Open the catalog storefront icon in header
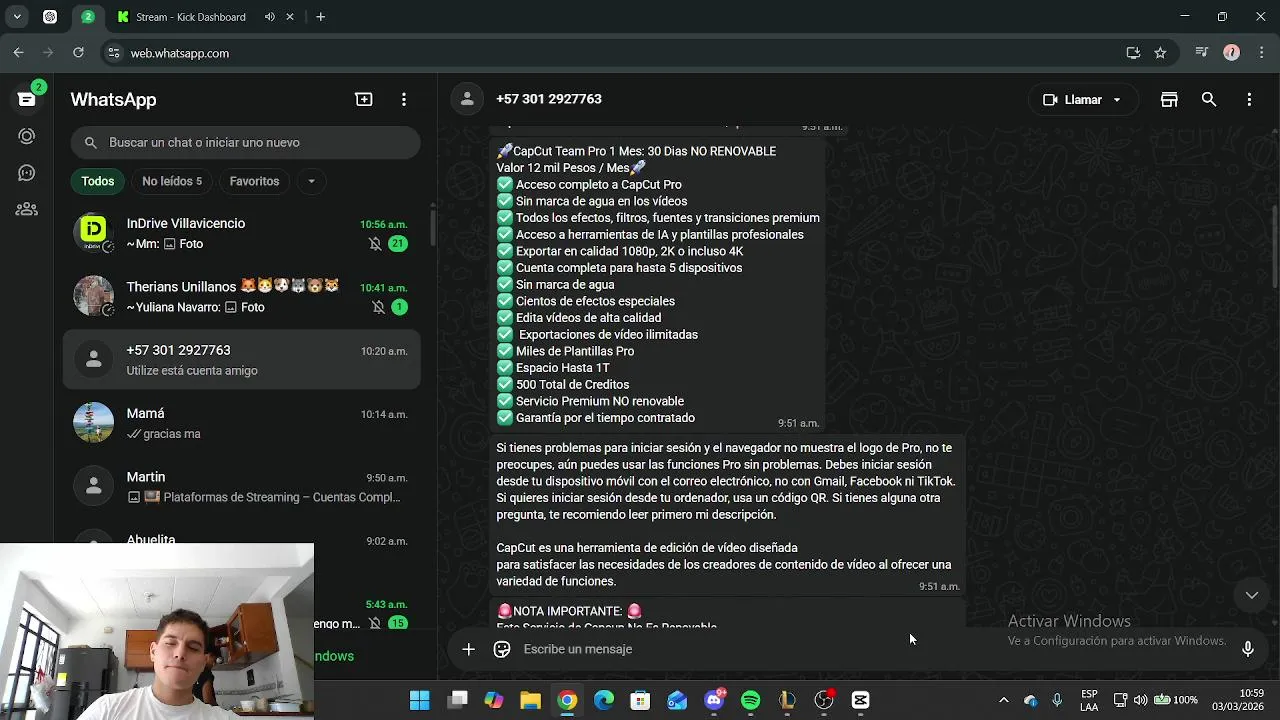Image resolution: width=1280 pixels, height=720 pixels. pyautogui.click(x=1169, y=99)
